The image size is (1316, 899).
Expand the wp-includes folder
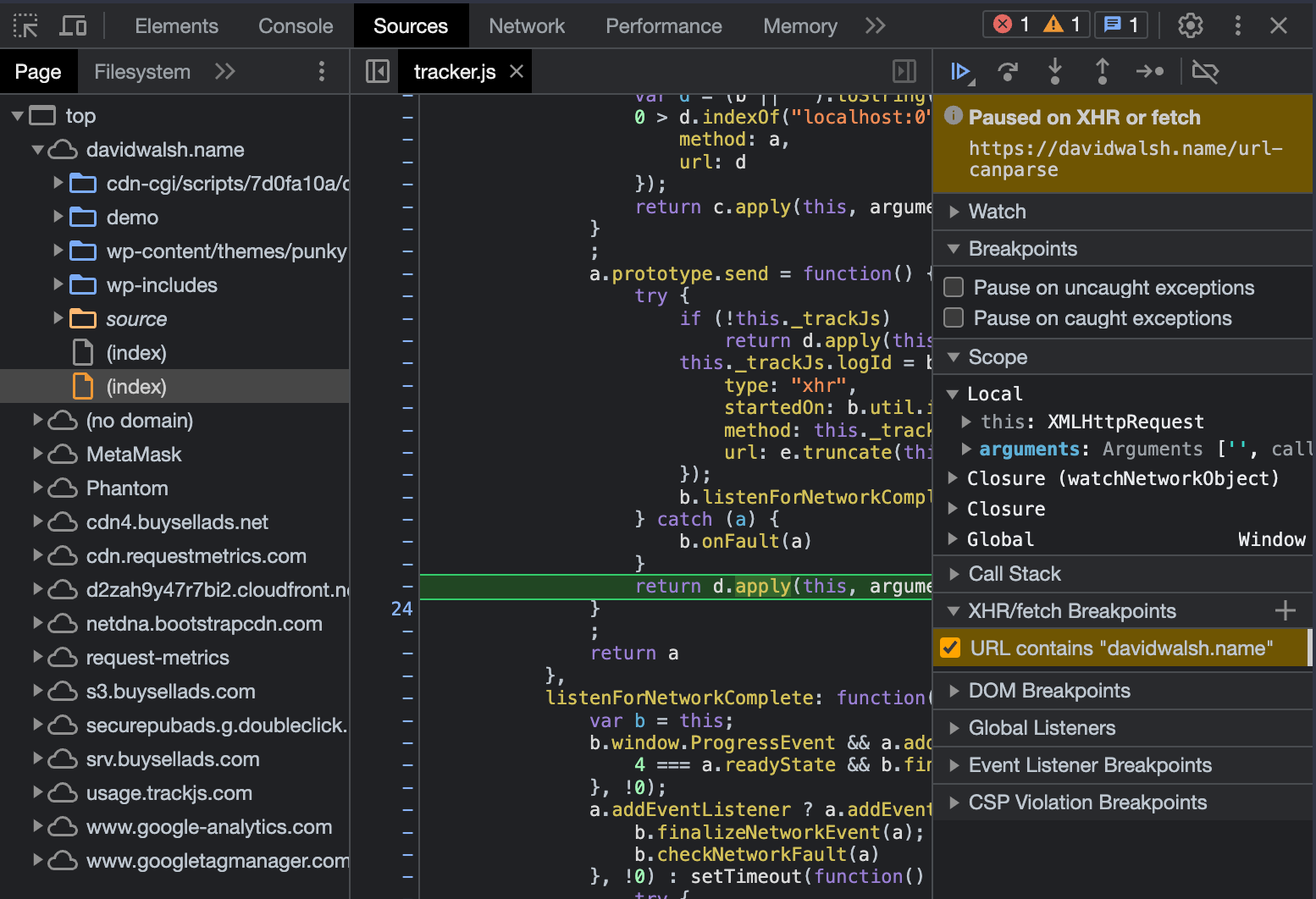pyautogui.click(x=57, y=285)
